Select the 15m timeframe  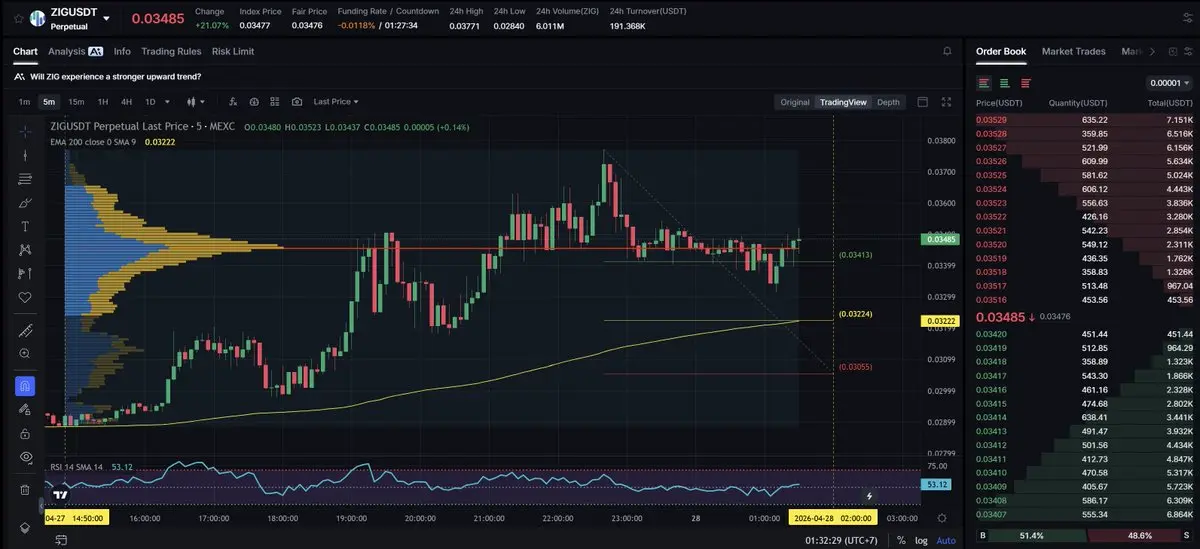(x=76, y=102)
